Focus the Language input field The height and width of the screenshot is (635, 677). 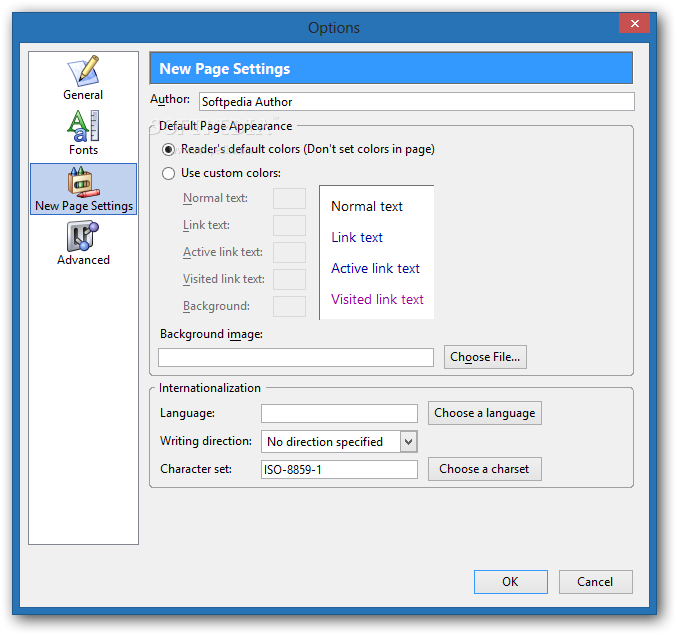(x=339, y=414)
